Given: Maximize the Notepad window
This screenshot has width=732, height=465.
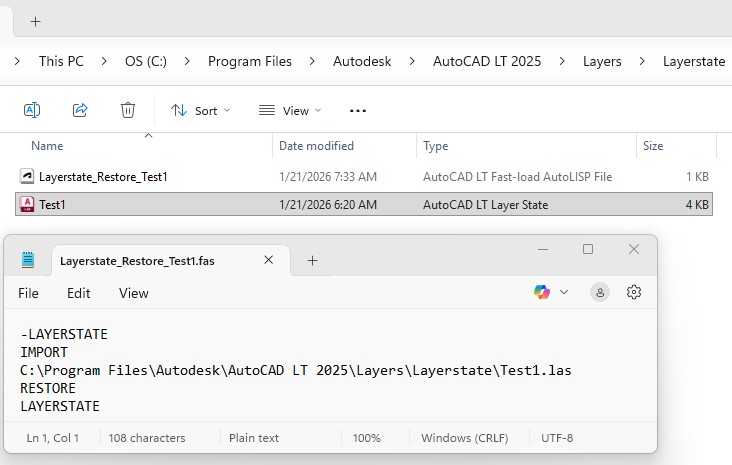Looking at the screenshot, I should pyautogui.click(x=588, y=249).
